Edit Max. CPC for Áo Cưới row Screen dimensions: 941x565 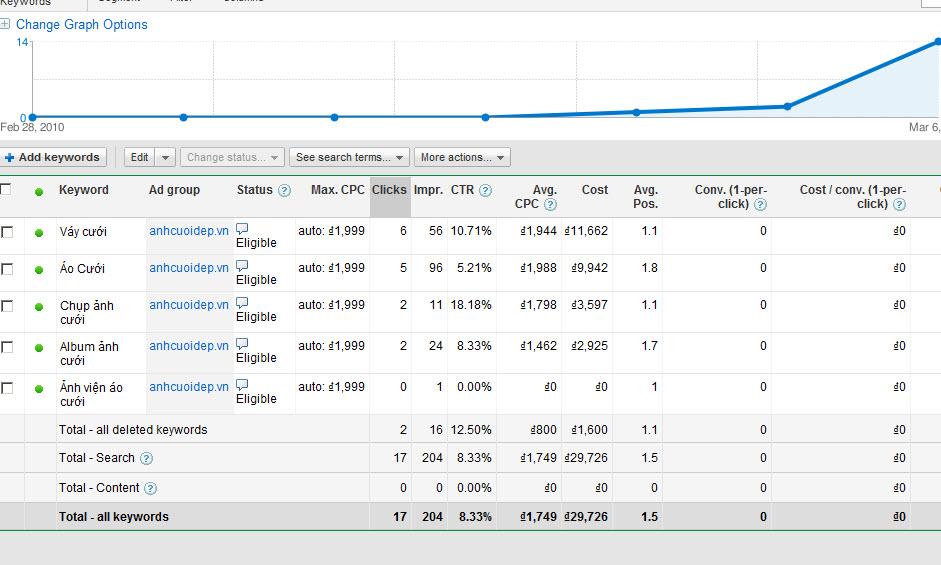pos(331,268)
